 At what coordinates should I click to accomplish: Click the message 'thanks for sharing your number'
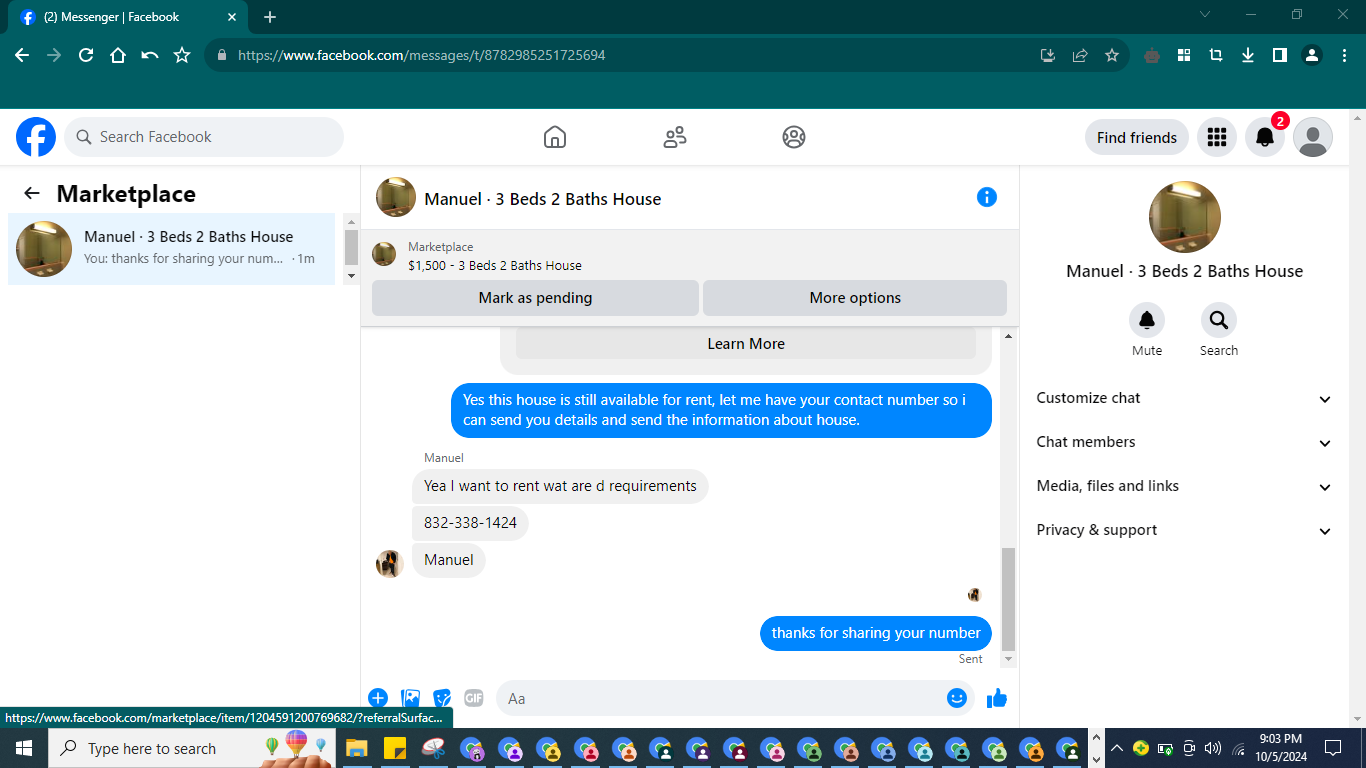click(x=876, y=633)
